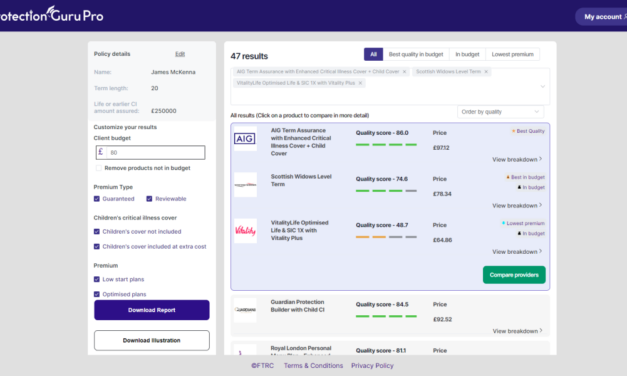Expand the selected products box chevron
This screenshot has height=376, width=627.
[543, 86]
